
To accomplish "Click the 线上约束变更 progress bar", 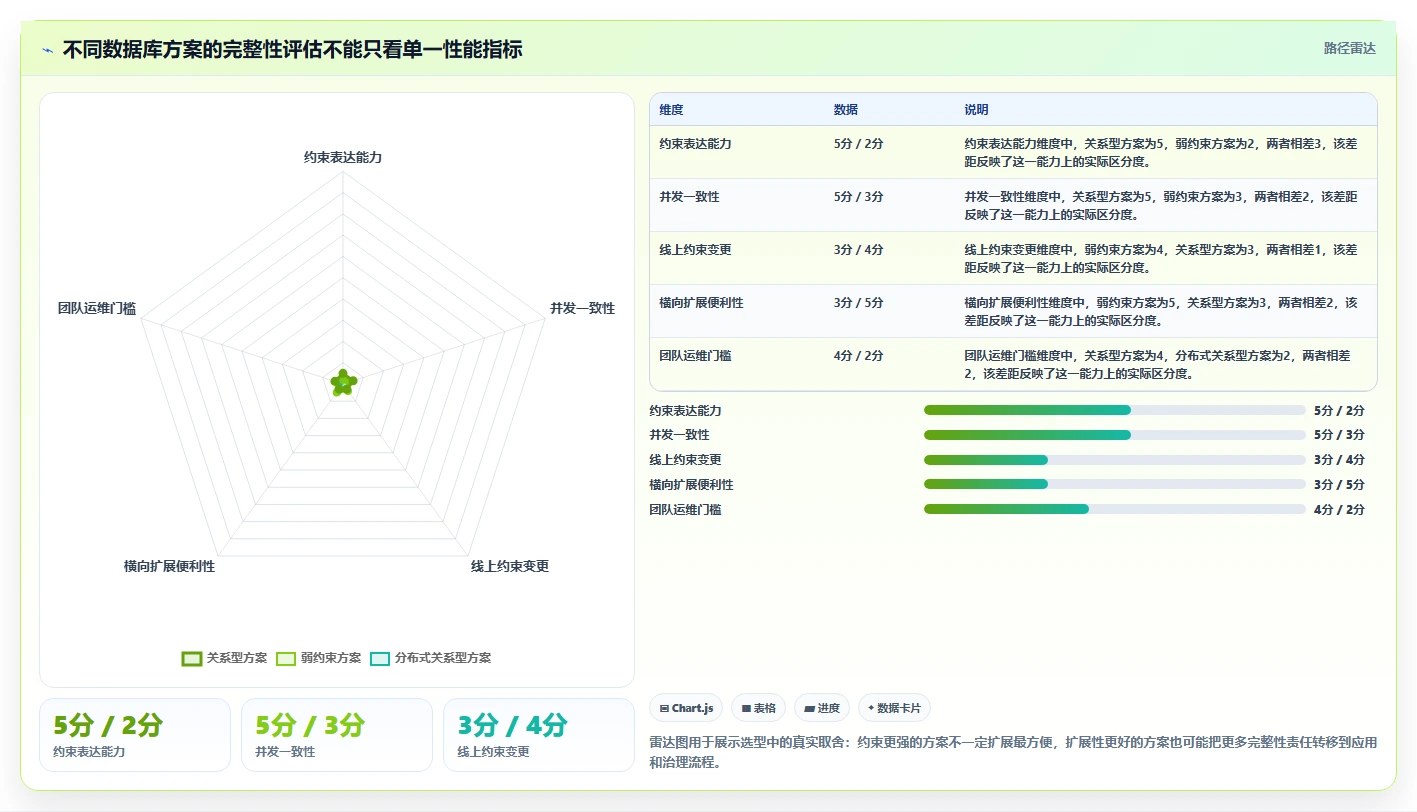I will pyautogui.click(x=1115, y=460).
